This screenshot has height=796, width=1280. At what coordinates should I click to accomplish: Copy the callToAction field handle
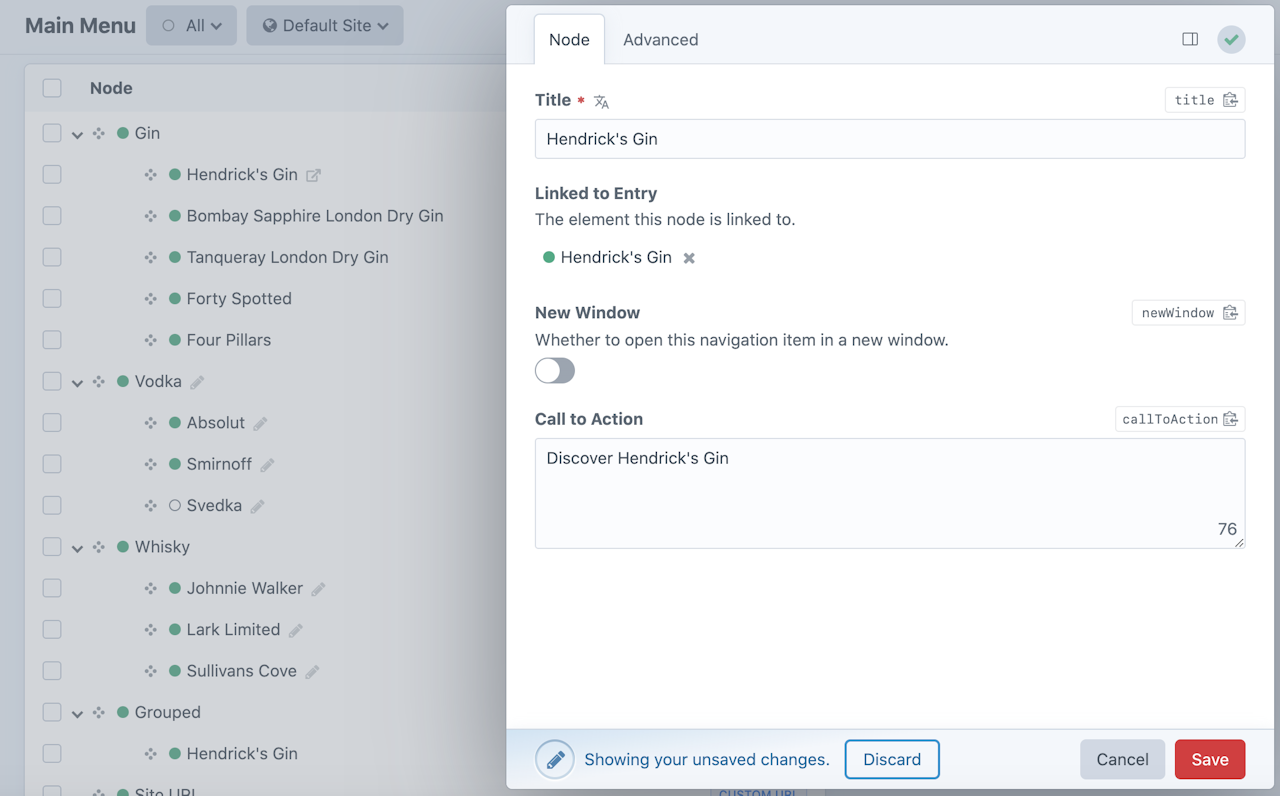1230,419
